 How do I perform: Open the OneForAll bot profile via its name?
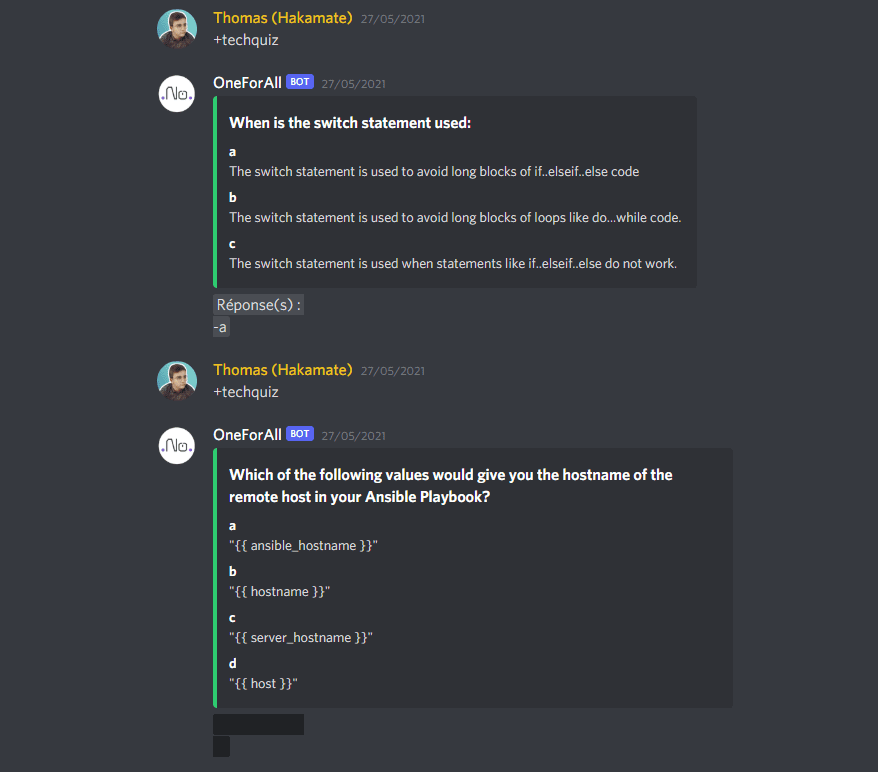247,82
